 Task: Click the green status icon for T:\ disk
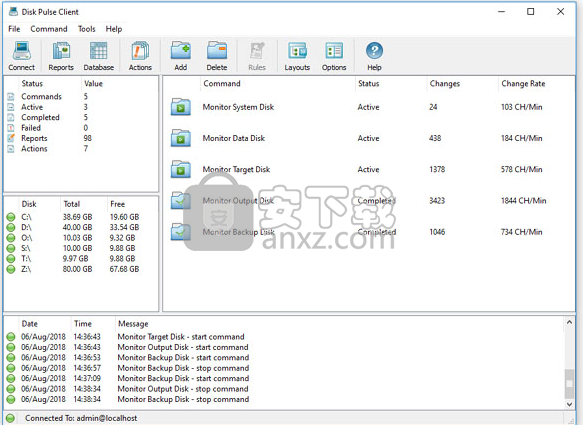[11, 259]
